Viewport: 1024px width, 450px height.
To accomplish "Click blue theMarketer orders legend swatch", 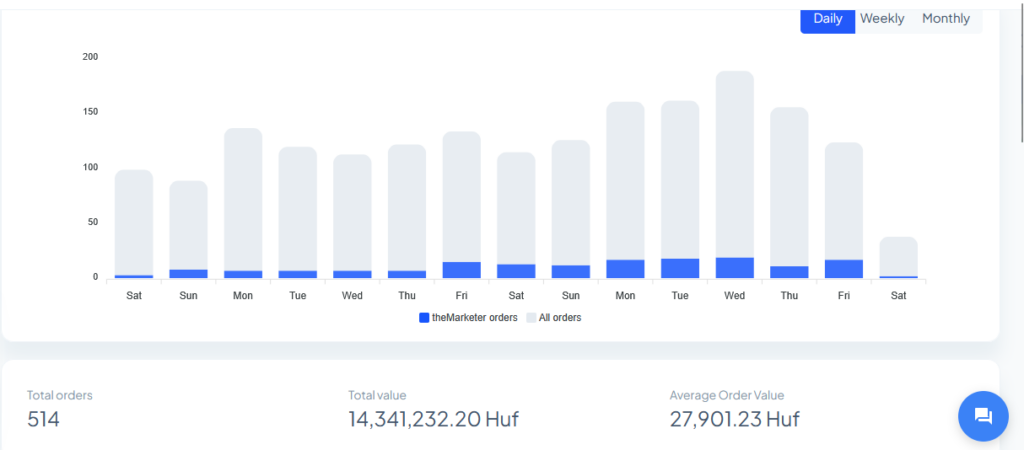I will click(x=424, y=318).
